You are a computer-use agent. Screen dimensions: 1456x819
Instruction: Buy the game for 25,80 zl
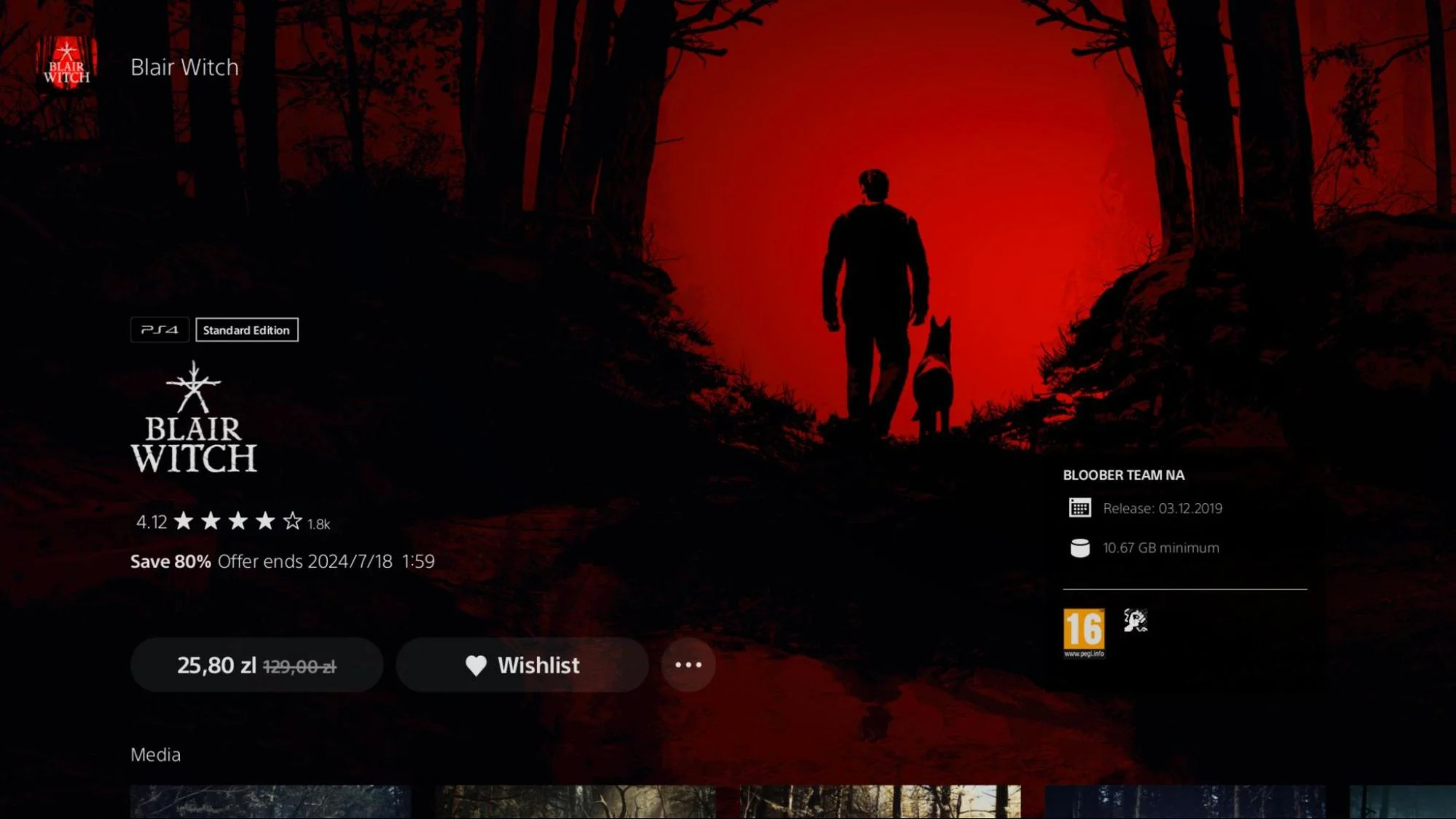(256, 665)
